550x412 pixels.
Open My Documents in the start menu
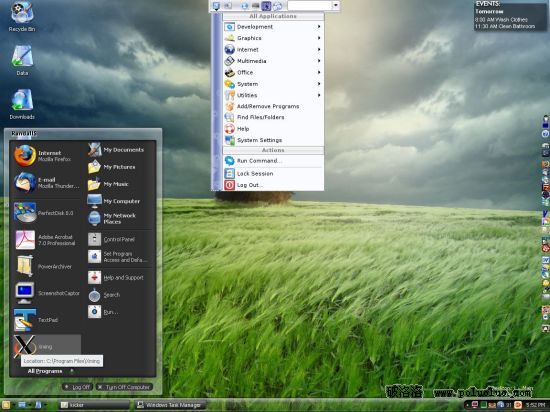click(119, 150)
